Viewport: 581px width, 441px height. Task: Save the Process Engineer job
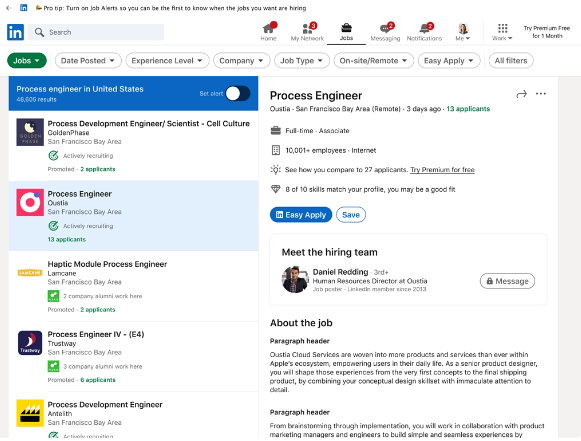351,215
